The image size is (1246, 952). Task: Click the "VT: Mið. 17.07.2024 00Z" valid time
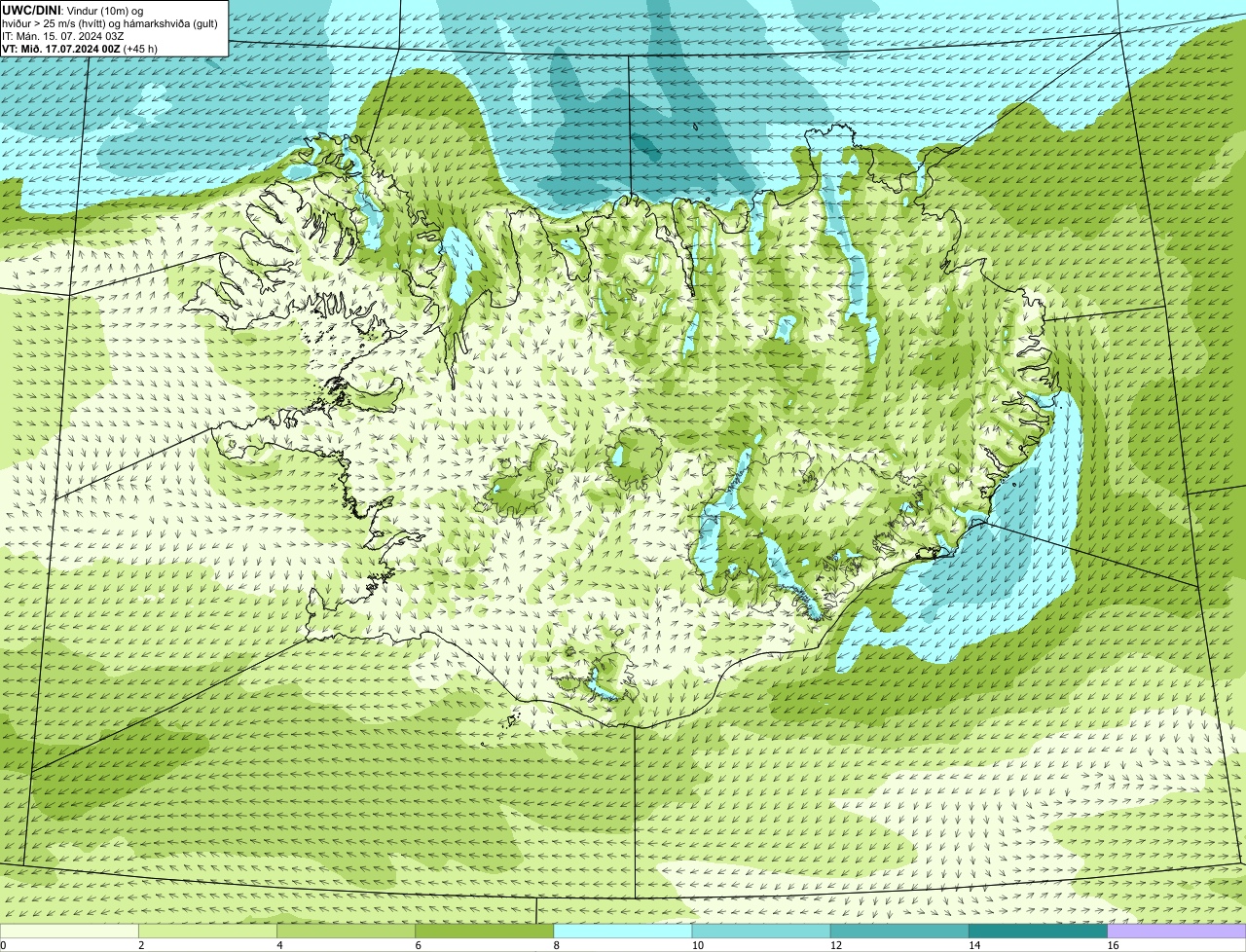click(x=61, y=49)
